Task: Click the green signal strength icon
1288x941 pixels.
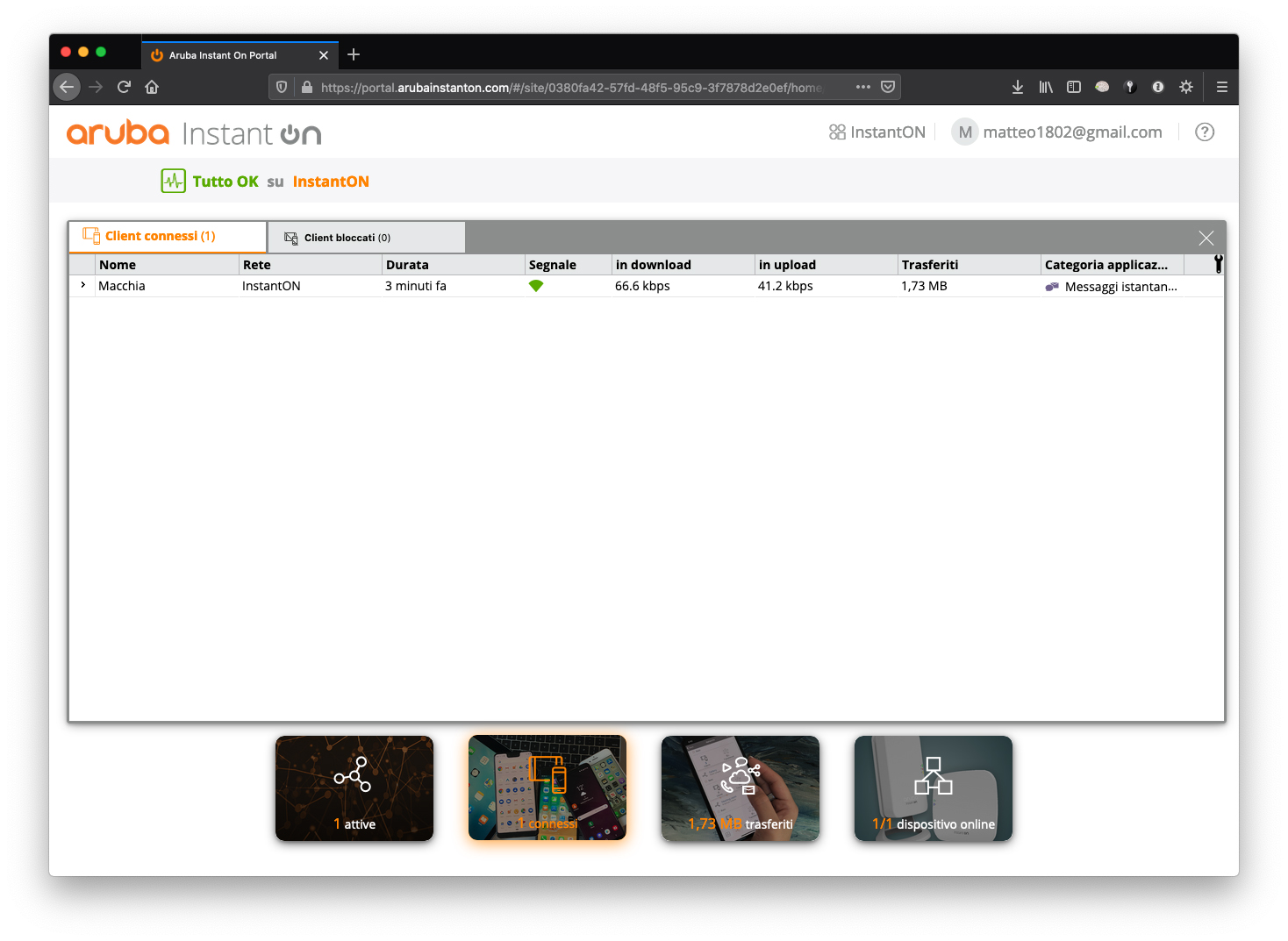Action: pyautogui.click(x=536, y=286)
